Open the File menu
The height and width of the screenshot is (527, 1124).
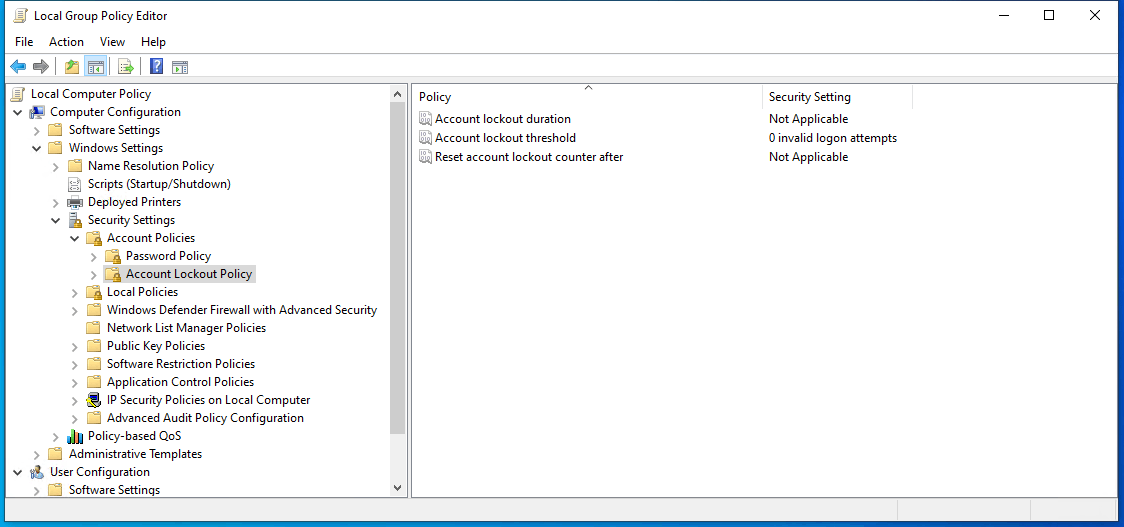click(x=24, y=42)
